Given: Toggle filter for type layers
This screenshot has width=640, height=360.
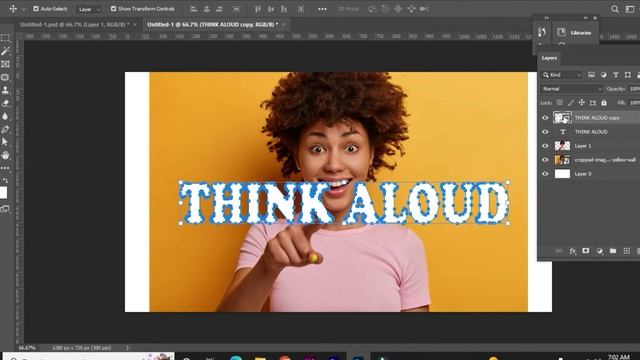Looking at the screenshot, I should [616, 75].
